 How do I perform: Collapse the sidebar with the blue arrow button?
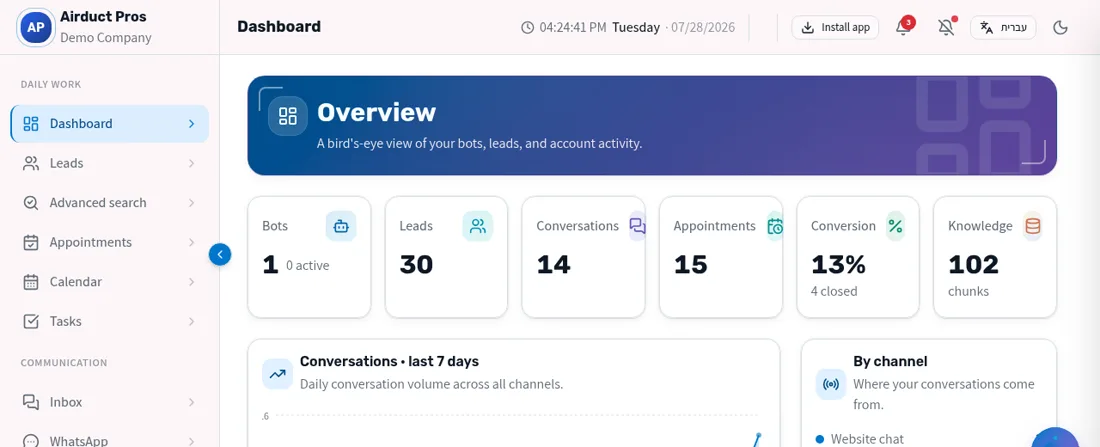click(x=220, y=254)
